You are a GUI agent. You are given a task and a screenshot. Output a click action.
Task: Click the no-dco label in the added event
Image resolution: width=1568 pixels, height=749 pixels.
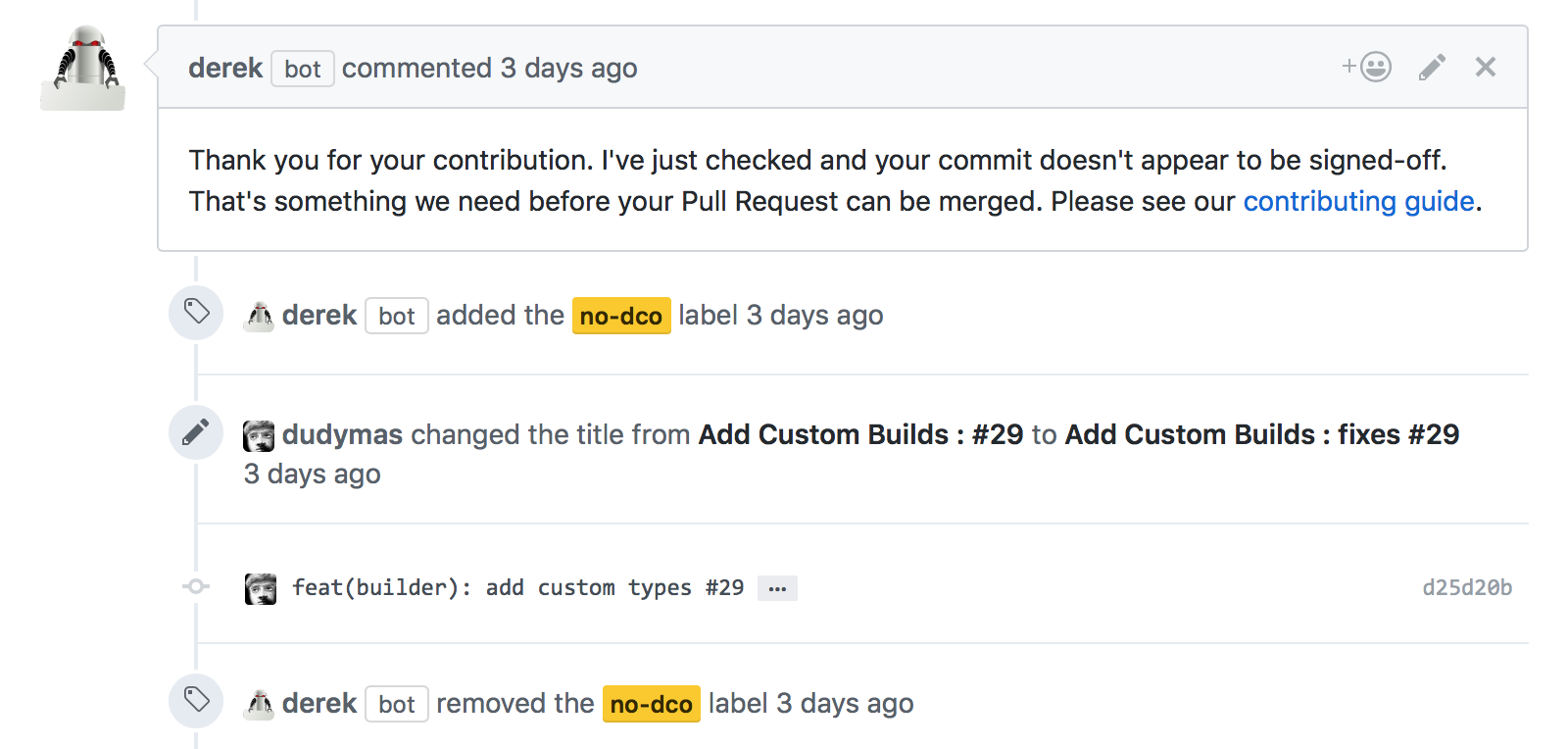click(x=621, y=316)
